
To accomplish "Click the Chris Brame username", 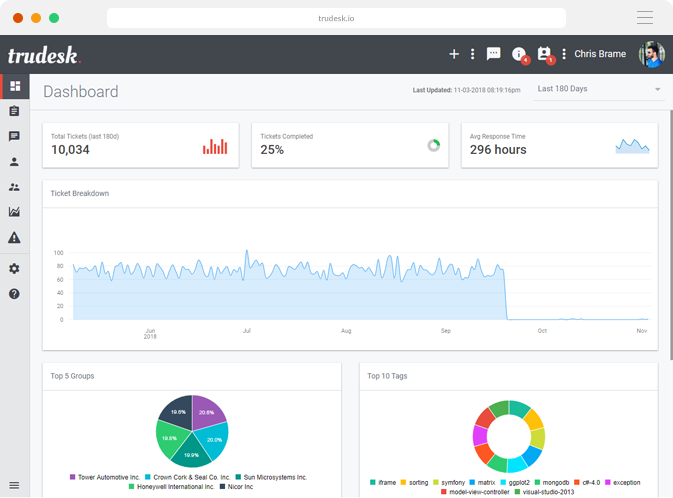I will coord(600,54).
